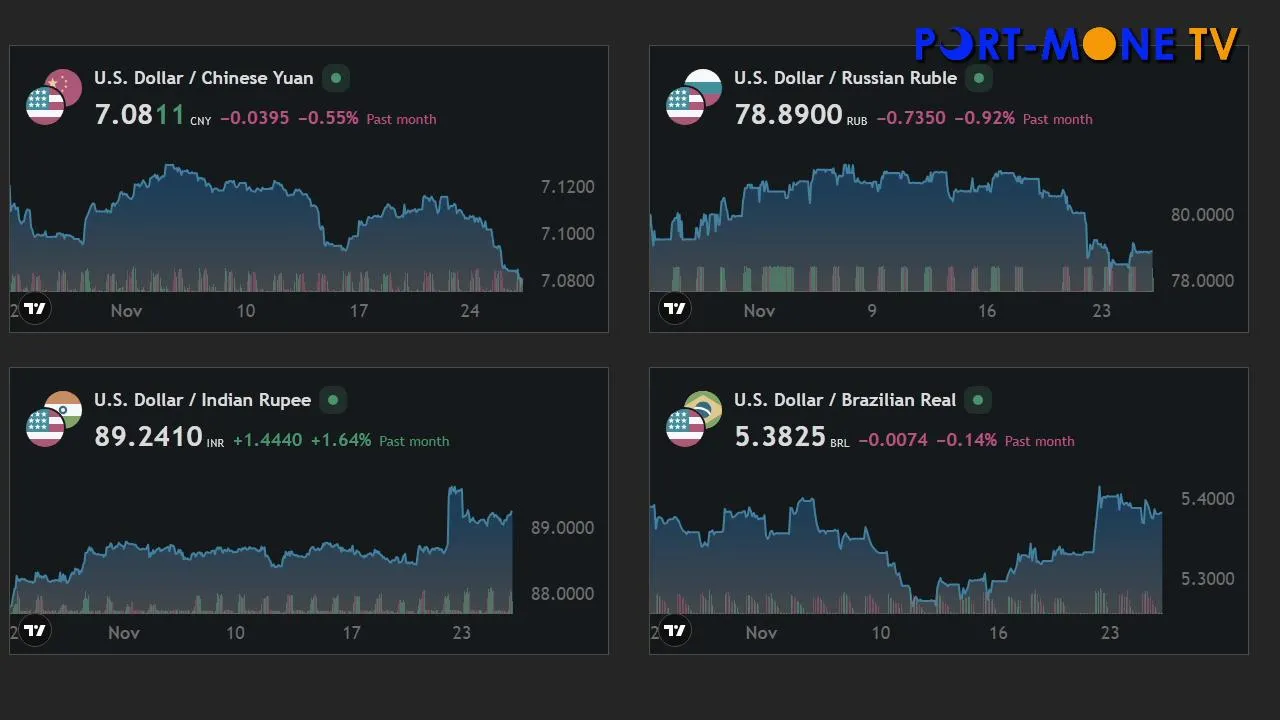
Task: Open the U.S. Dollar / Indian Rupee title
Action: 202,400
